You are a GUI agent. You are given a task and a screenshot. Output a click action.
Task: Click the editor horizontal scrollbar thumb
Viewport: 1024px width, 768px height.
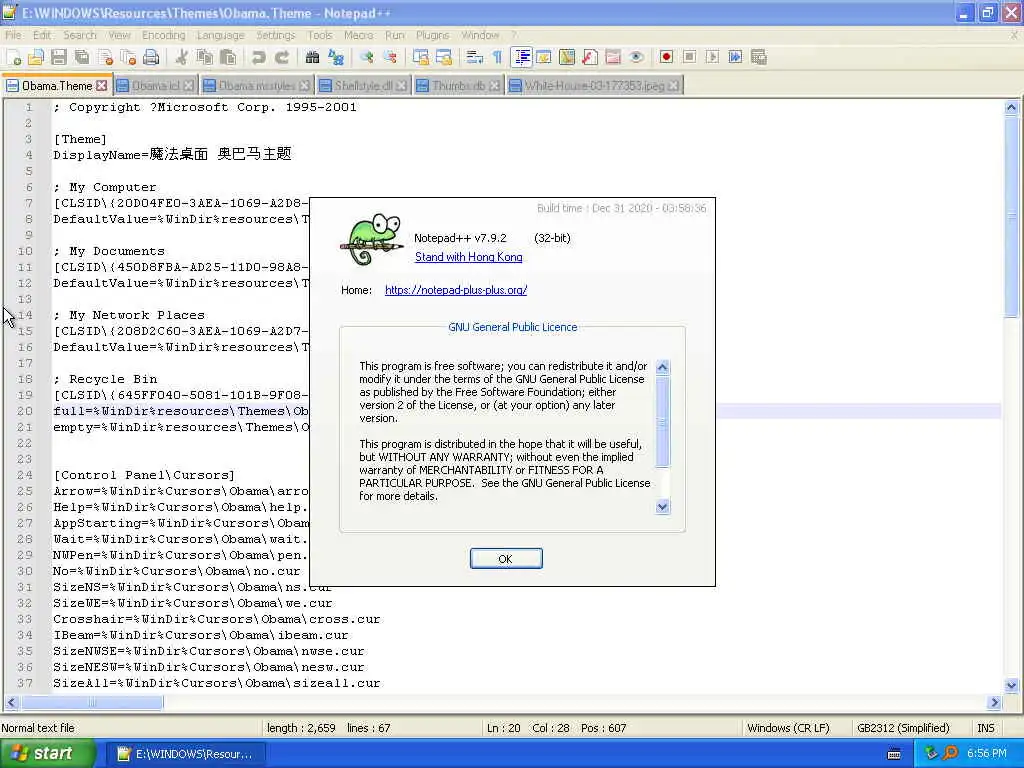click(92, 703)
